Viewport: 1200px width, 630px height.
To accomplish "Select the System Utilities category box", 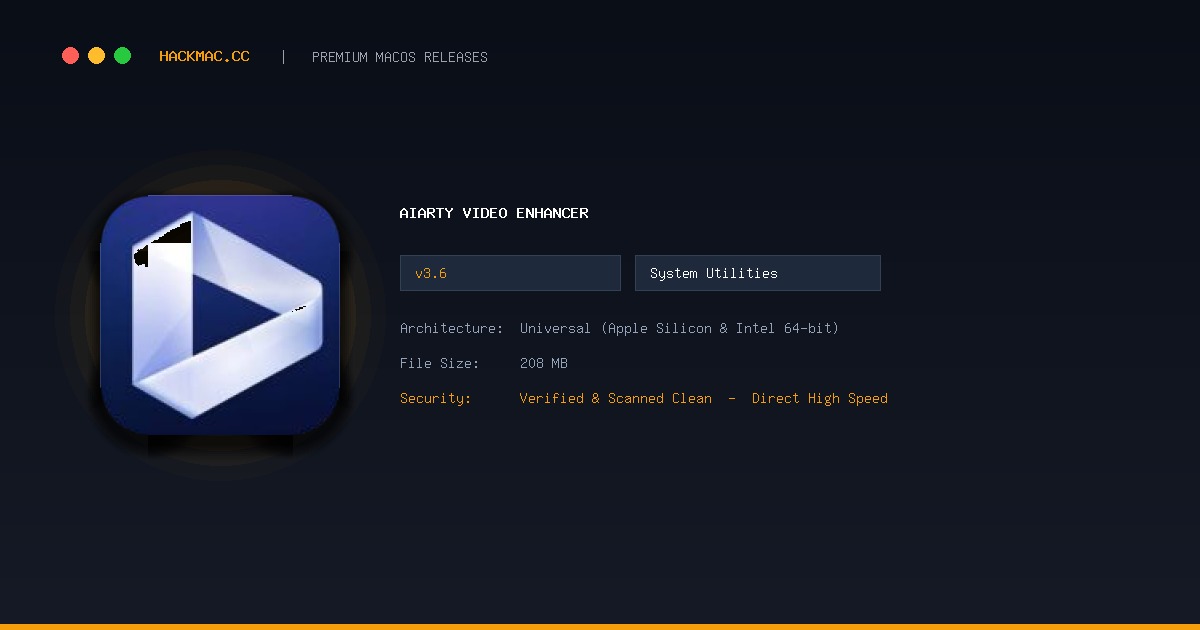I will (758, 273).
